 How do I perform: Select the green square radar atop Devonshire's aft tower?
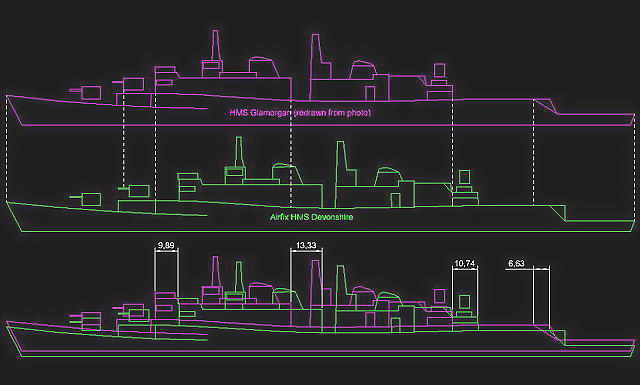coord(464,177)
